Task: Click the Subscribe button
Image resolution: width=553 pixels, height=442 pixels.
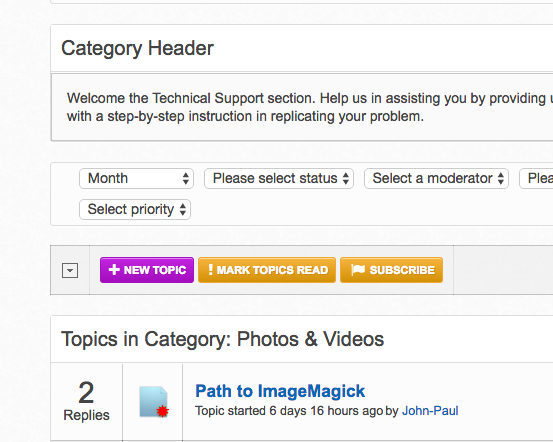Action: pyautogui.click(x=391, y=270)
